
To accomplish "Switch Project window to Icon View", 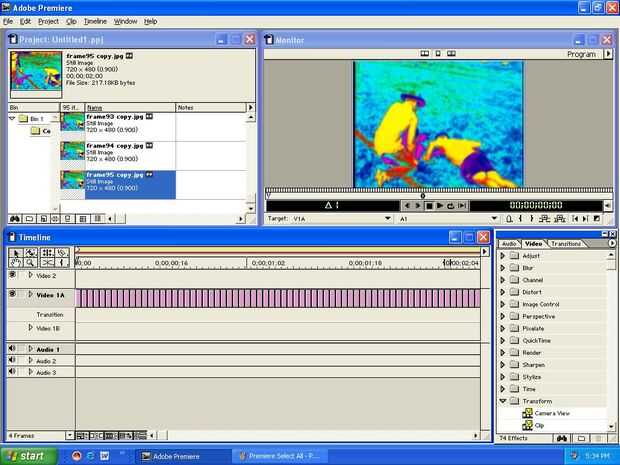I will 68,219.
